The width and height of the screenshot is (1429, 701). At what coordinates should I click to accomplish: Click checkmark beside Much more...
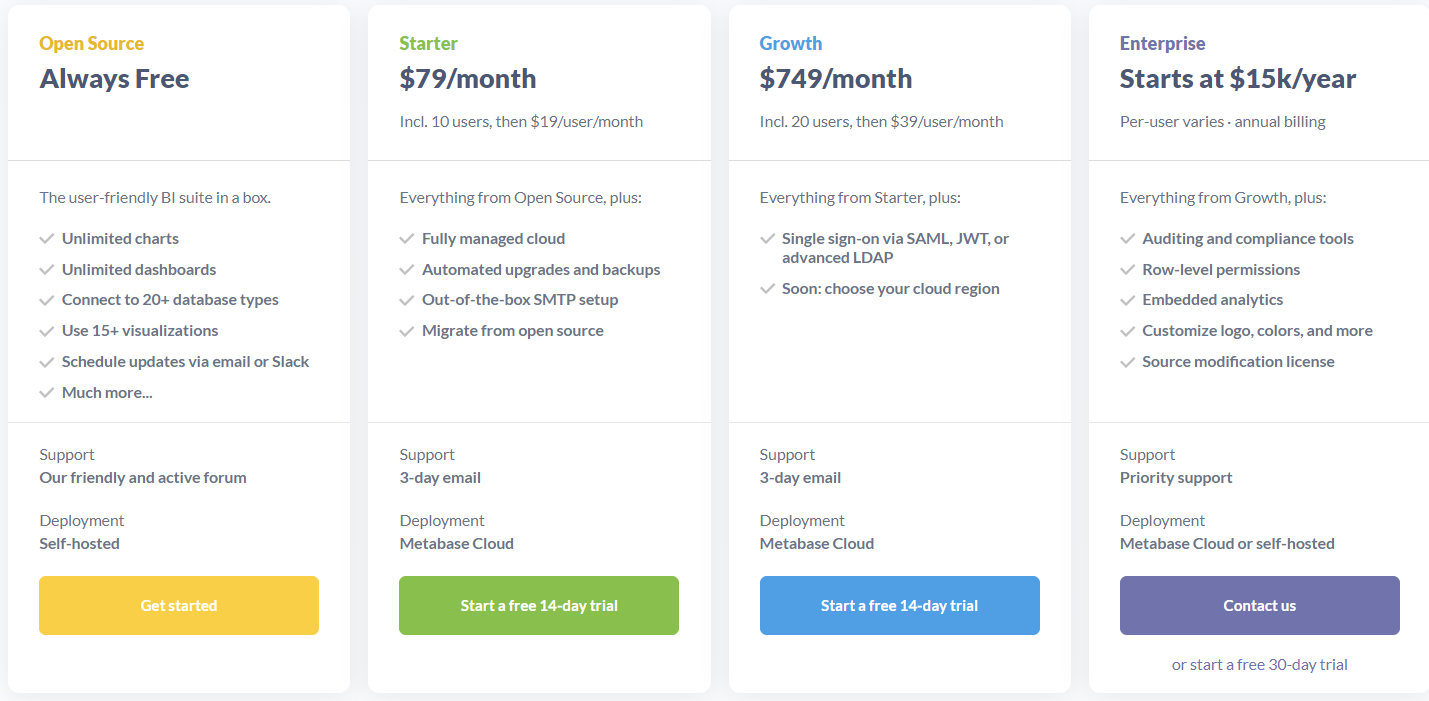[46, 393]
